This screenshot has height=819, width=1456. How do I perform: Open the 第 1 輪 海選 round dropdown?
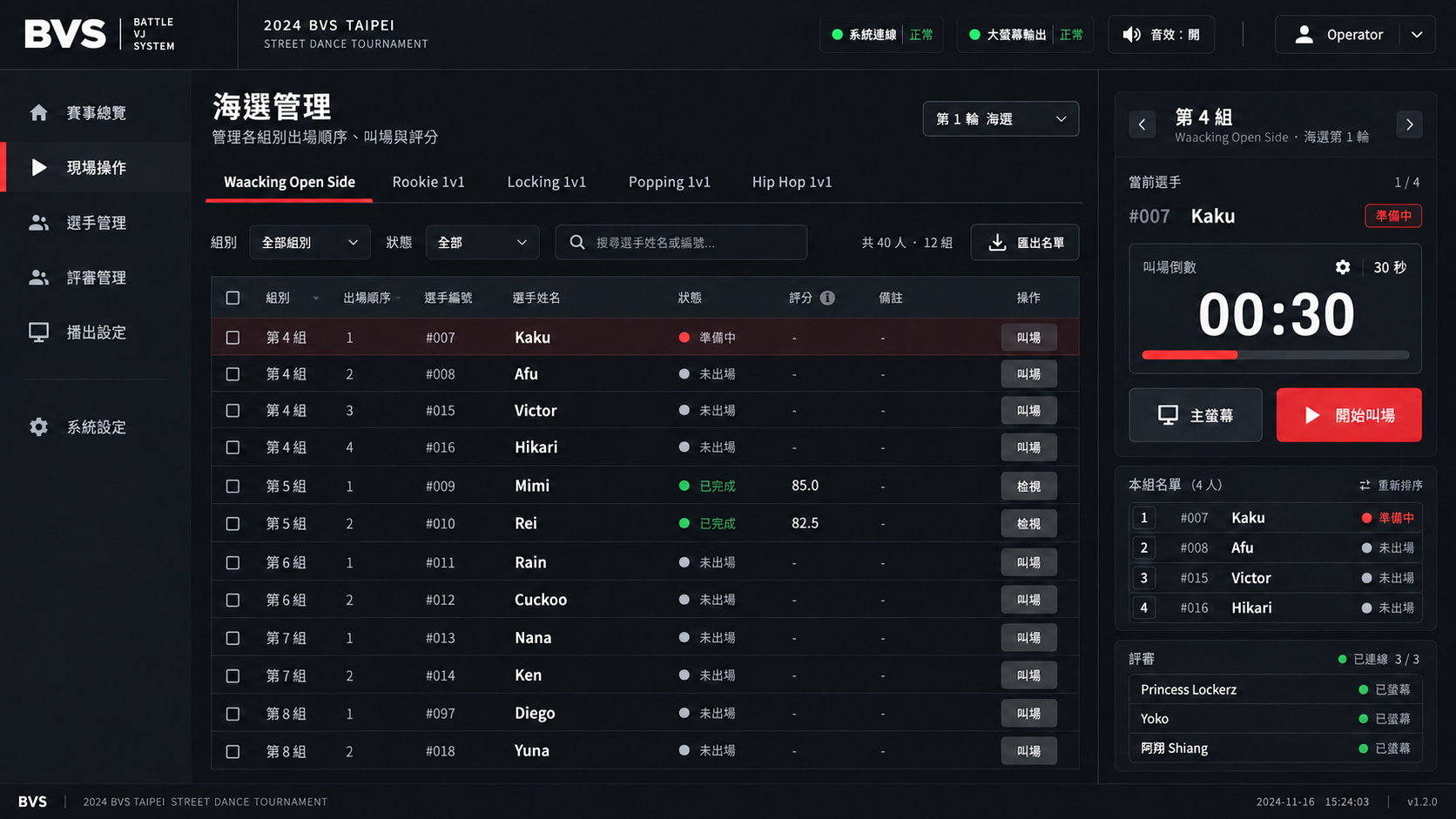pos(1001,119)
